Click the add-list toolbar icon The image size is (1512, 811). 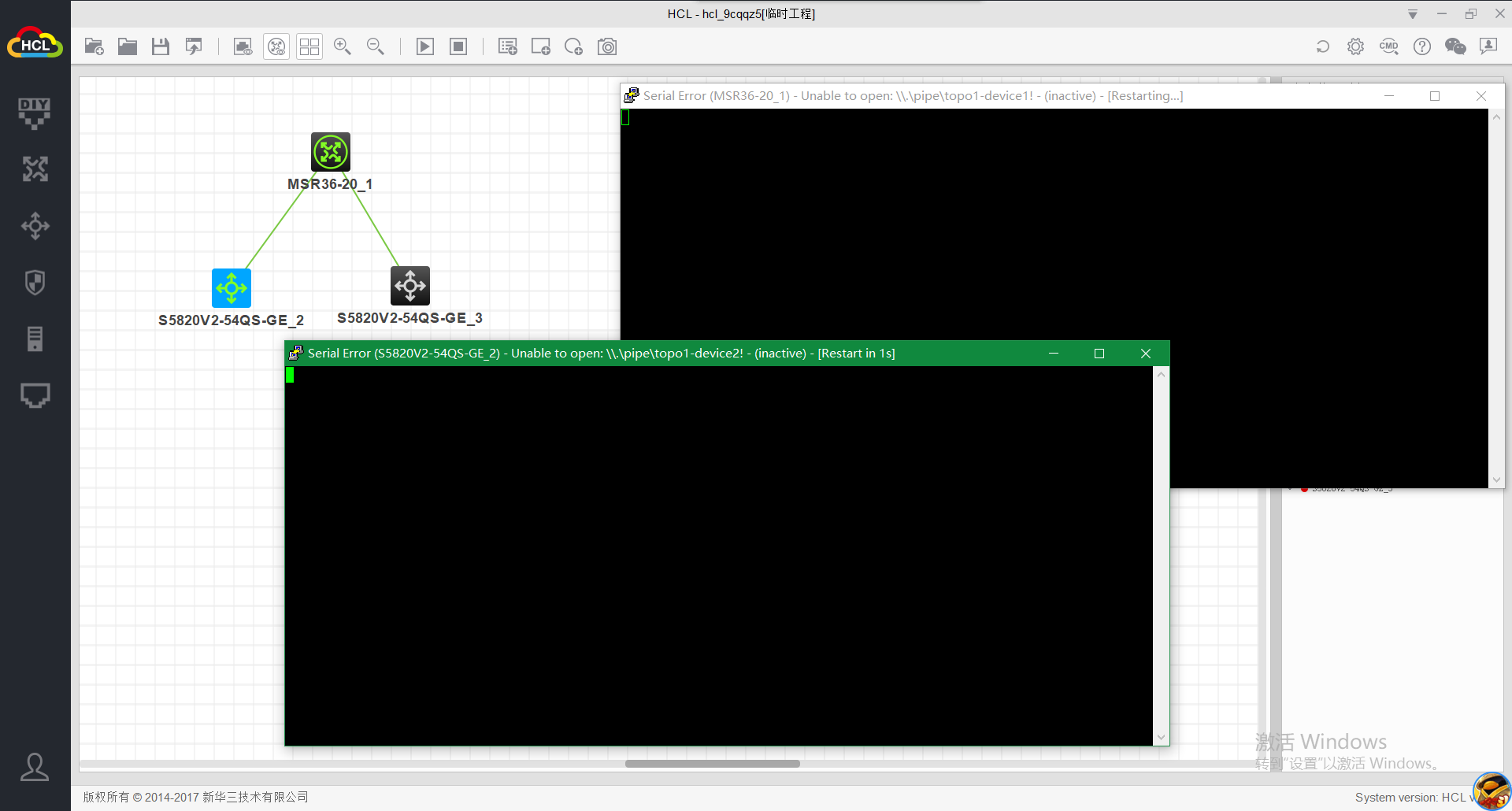508,46
